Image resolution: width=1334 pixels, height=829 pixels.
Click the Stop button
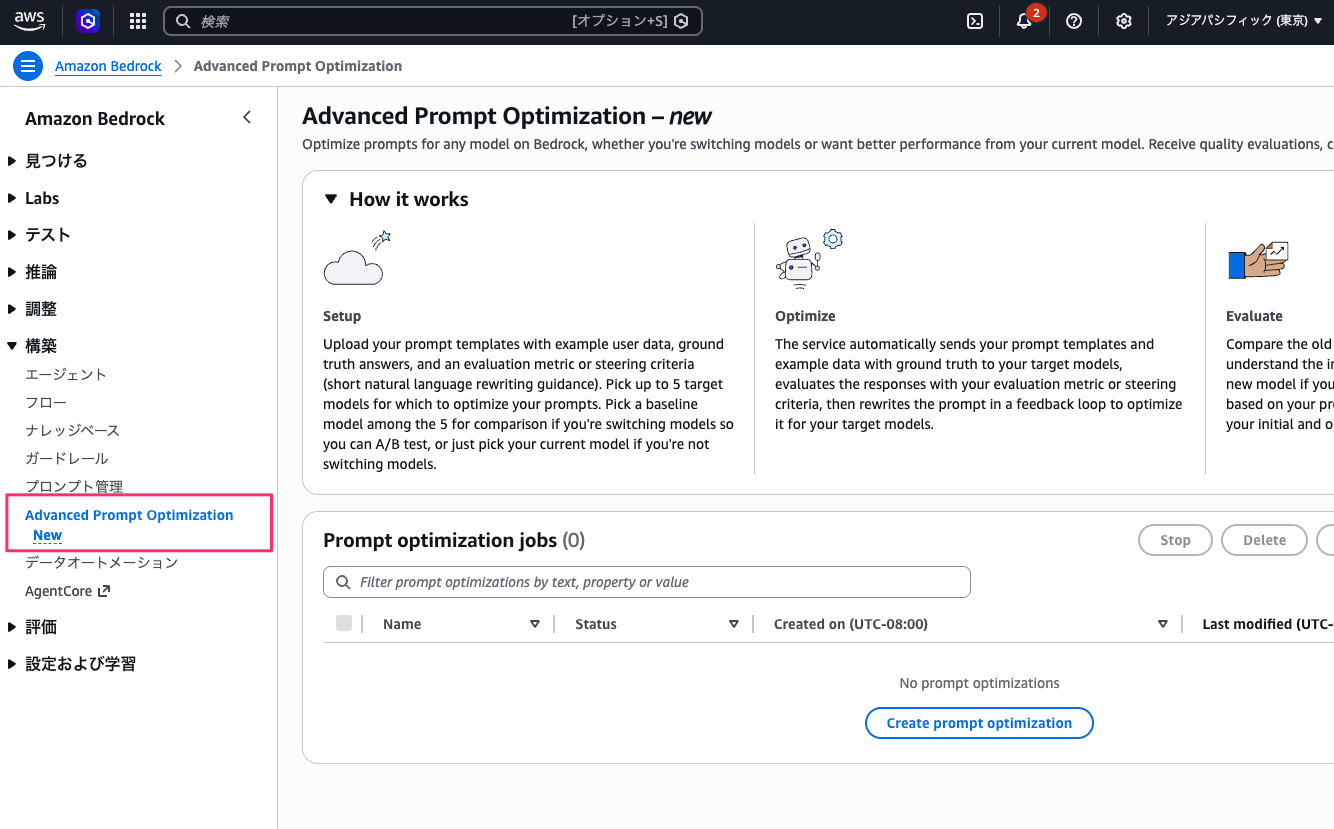1175,540
